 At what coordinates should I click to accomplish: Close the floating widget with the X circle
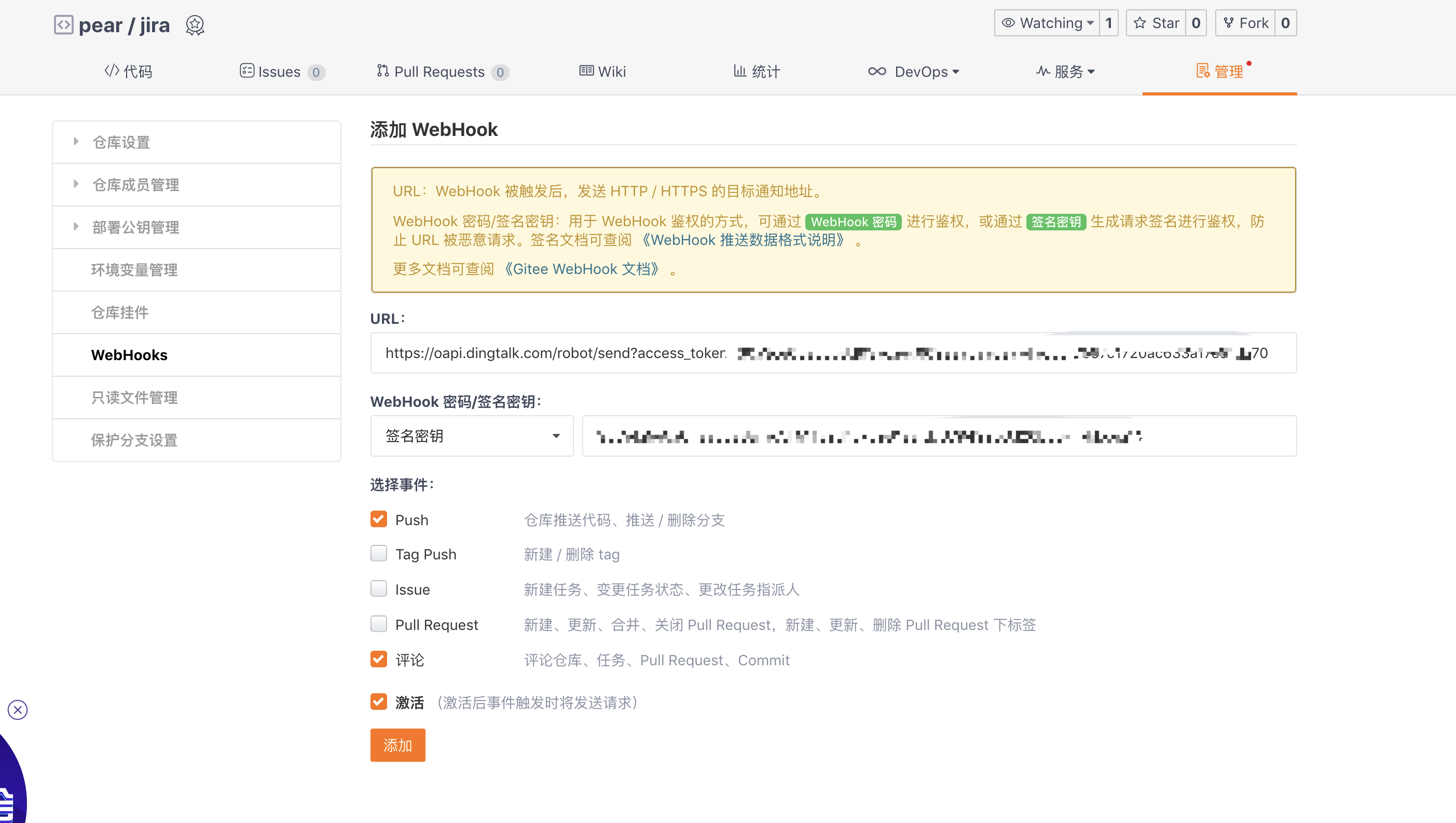[18, 710]
